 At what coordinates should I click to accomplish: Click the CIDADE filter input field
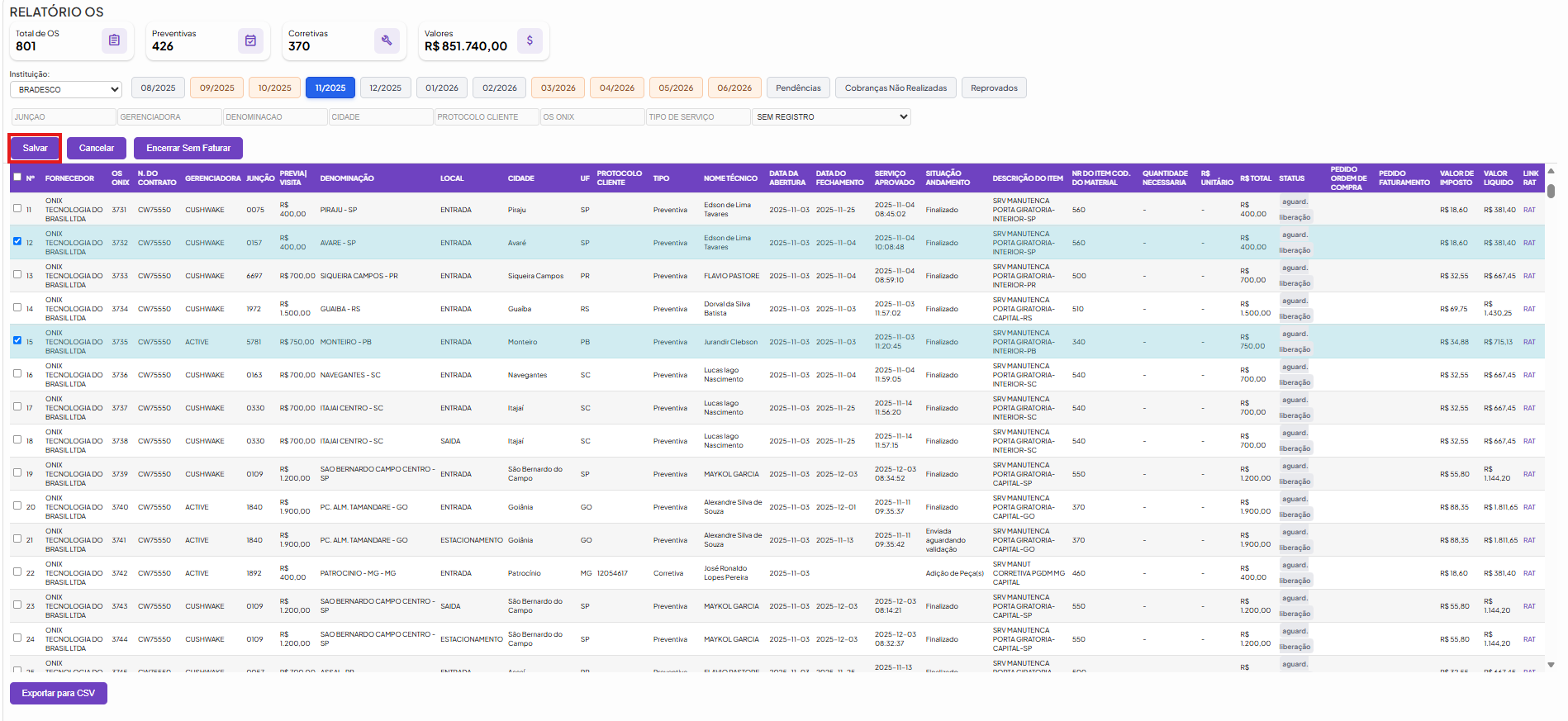click(381, 117)
